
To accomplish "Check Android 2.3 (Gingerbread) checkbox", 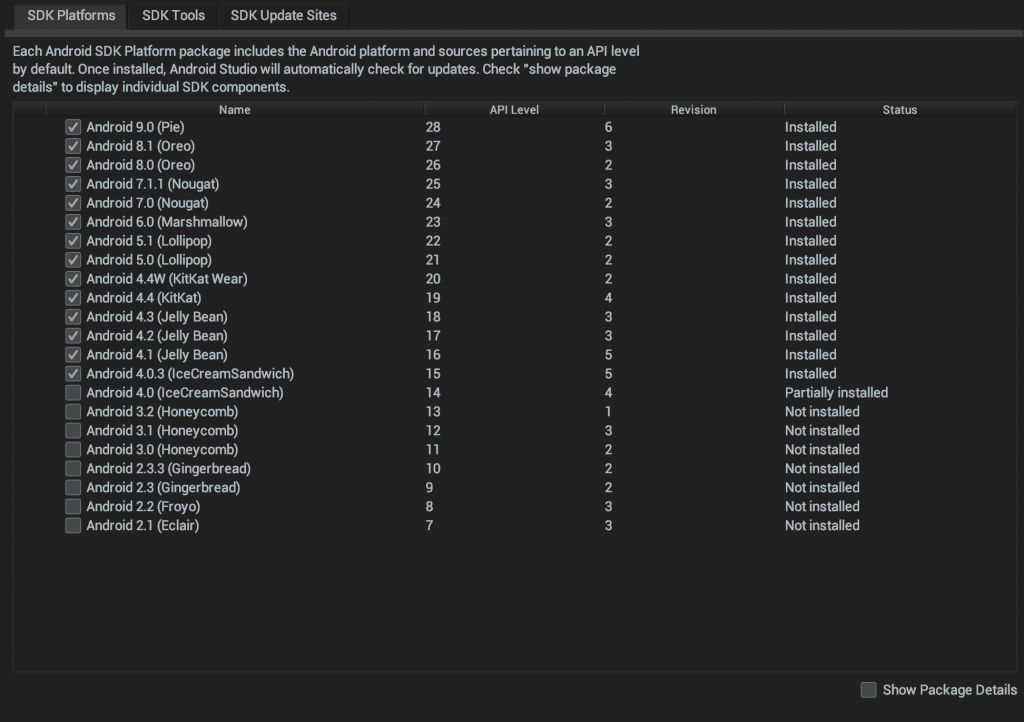I will pos(72,487).
